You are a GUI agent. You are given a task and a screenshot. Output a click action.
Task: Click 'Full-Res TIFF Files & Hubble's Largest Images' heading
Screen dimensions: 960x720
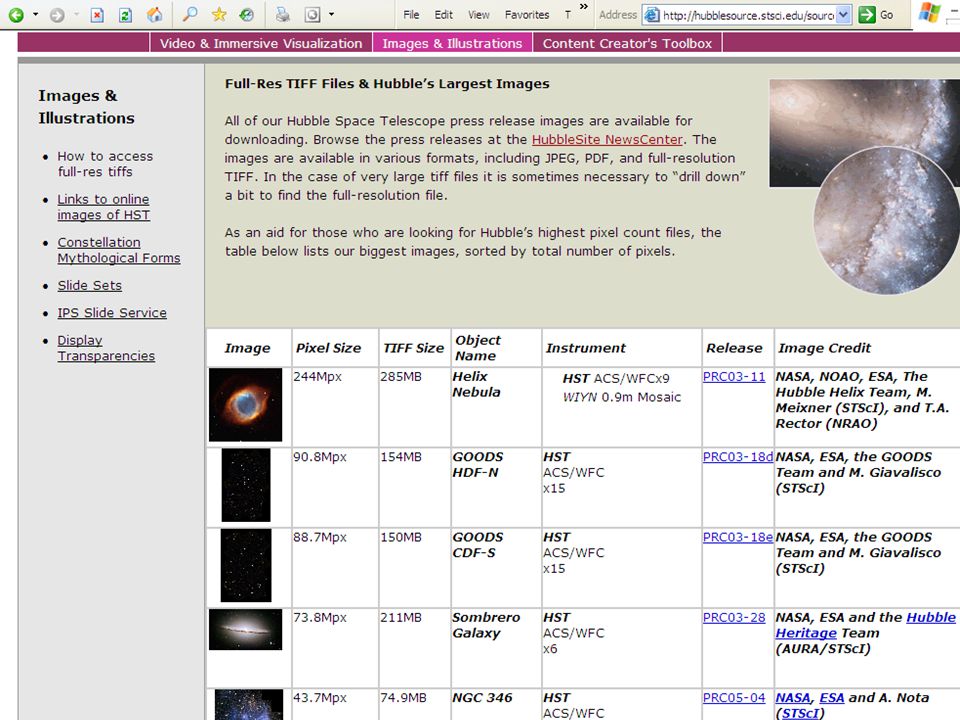(387, 84)
